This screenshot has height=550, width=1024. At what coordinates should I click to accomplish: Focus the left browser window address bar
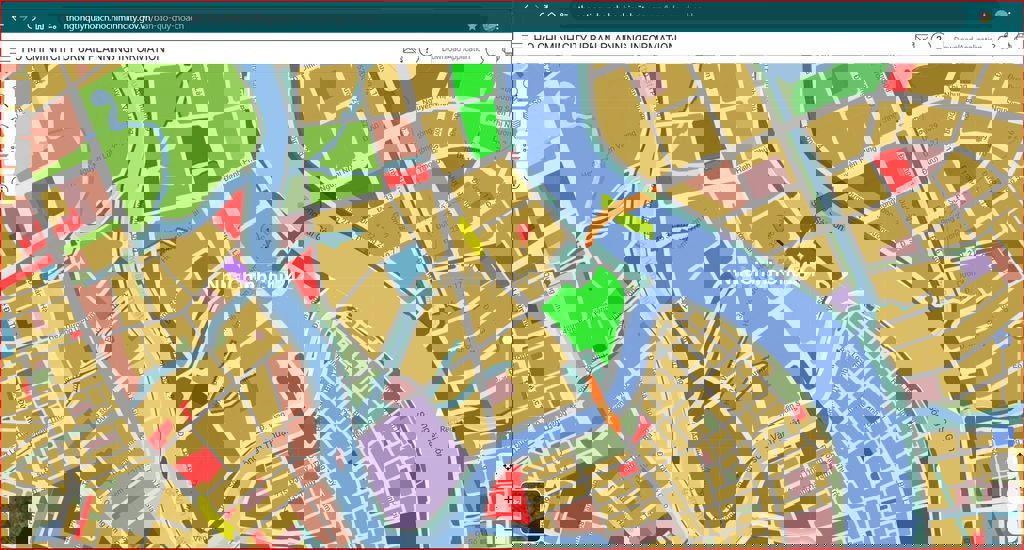(250, 21)
